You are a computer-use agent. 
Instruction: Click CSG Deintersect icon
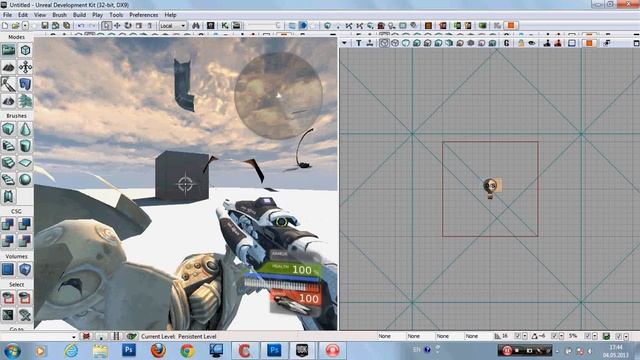click(24, 240)
